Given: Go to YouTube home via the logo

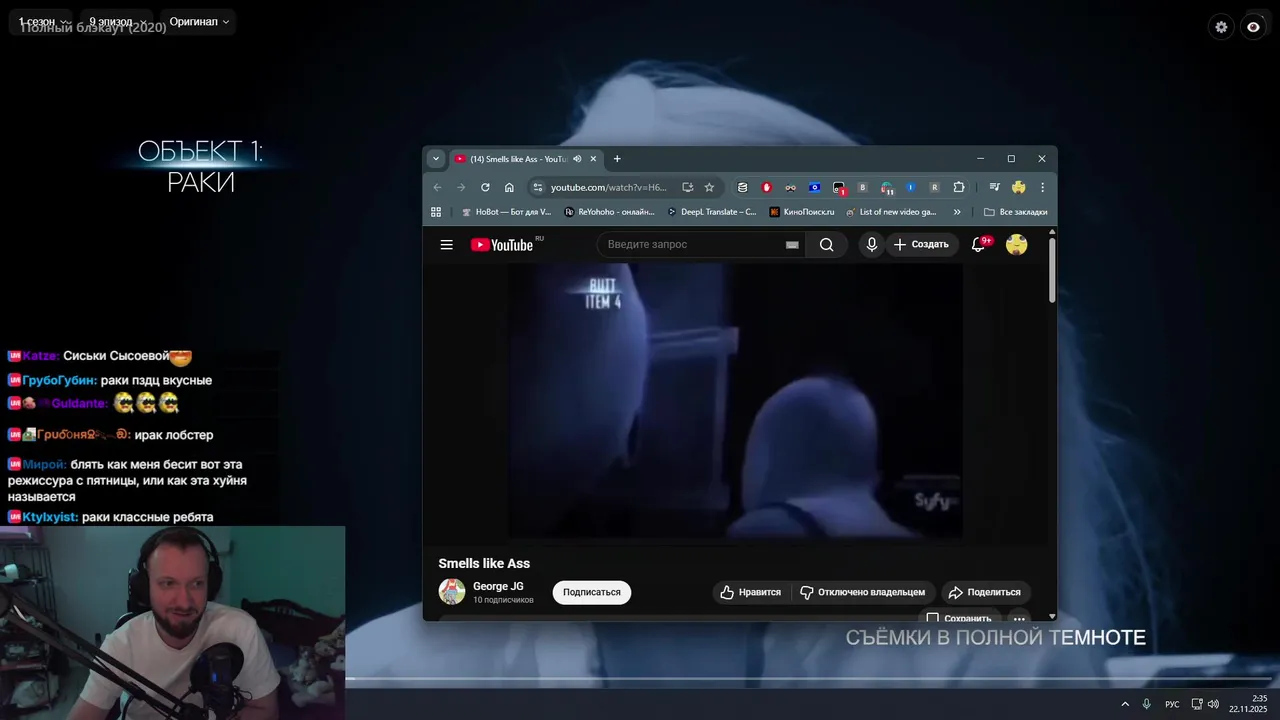Looking at the screenshot, I should [x=502, y=245].
